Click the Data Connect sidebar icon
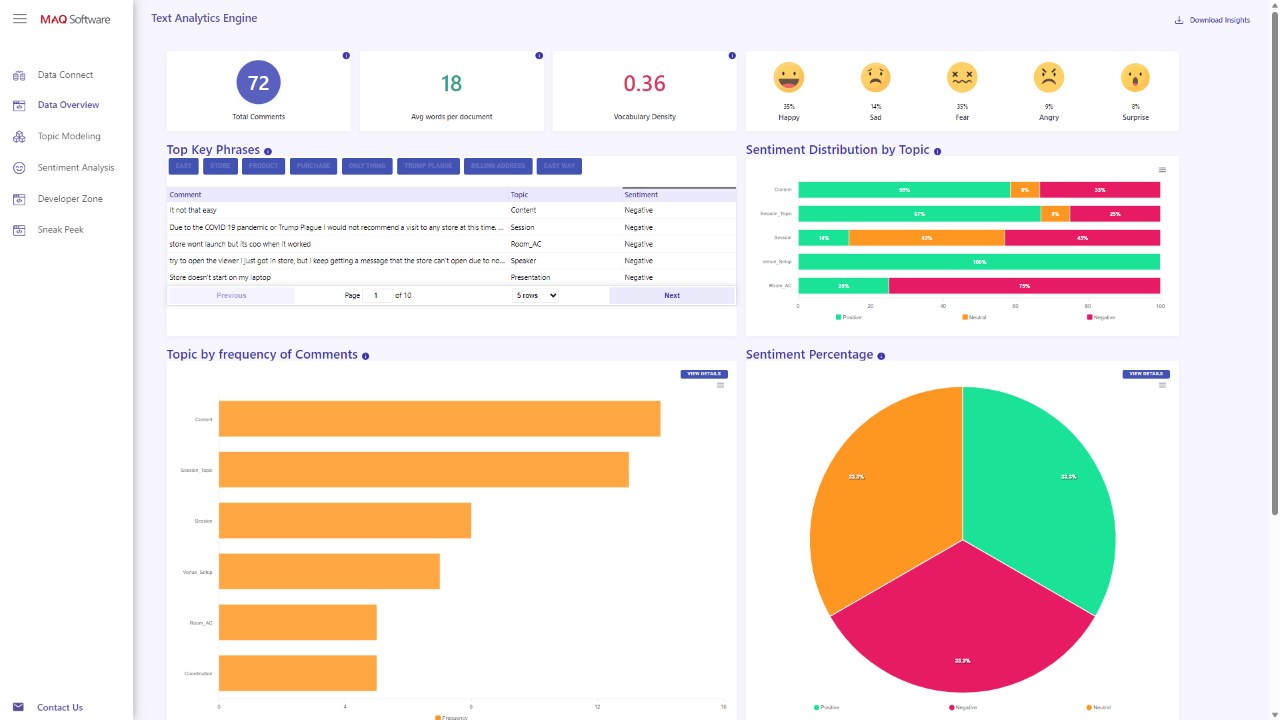The image size is (1280, 720). pyautogui.click(x=19, y=75)
